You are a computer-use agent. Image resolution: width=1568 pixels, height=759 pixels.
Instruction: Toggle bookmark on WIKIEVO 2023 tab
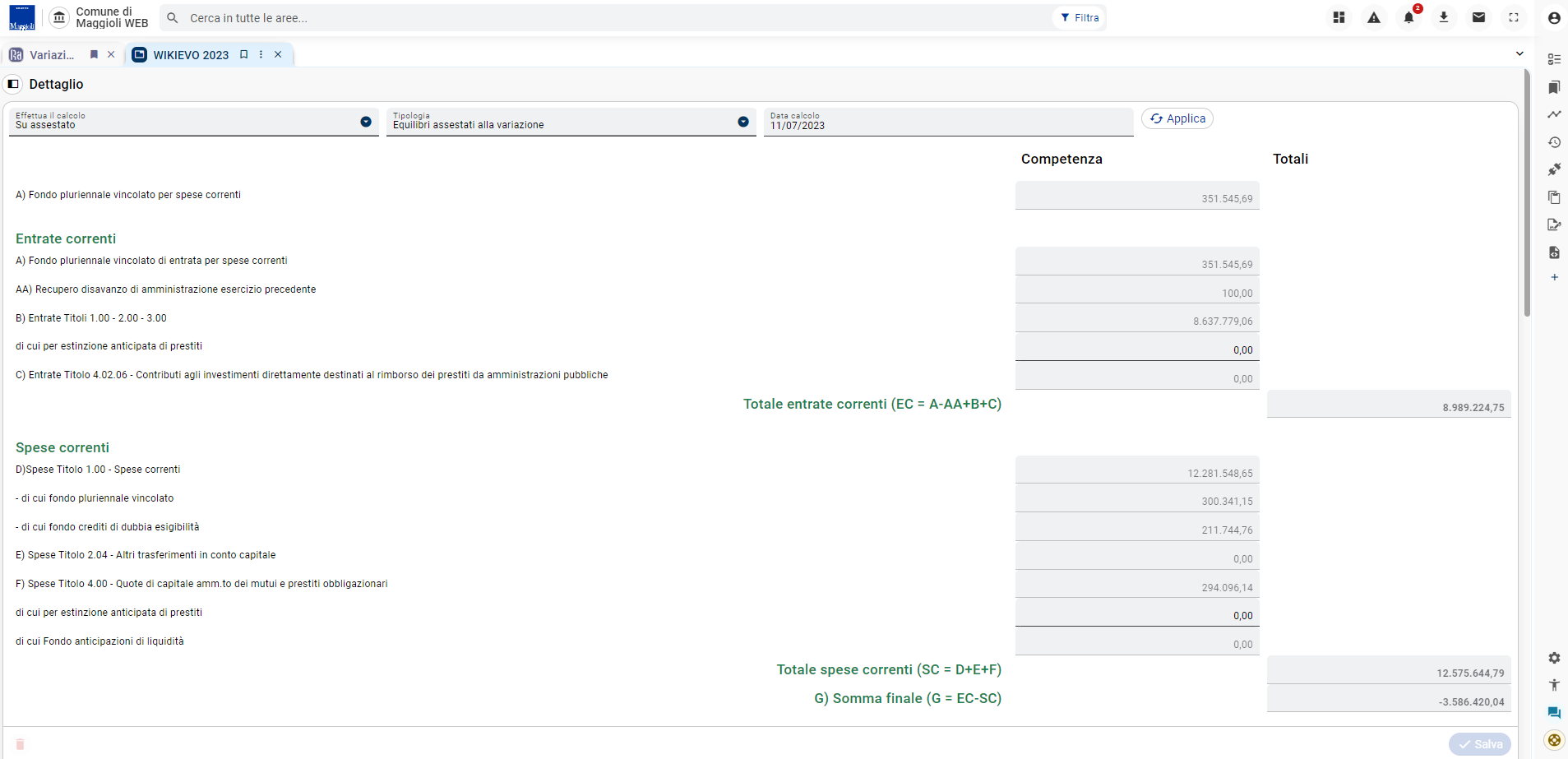click(x=244, y=54)
